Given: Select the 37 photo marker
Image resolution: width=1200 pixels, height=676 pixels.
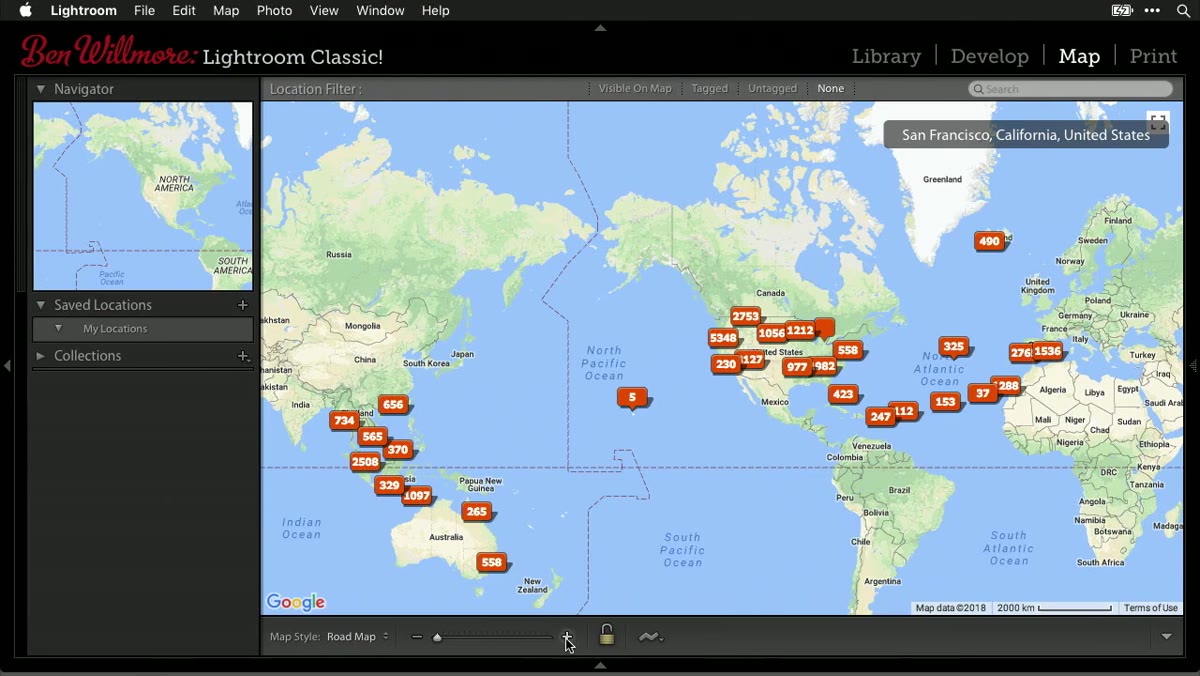Looking at the screenshot, I should [983, 394].
